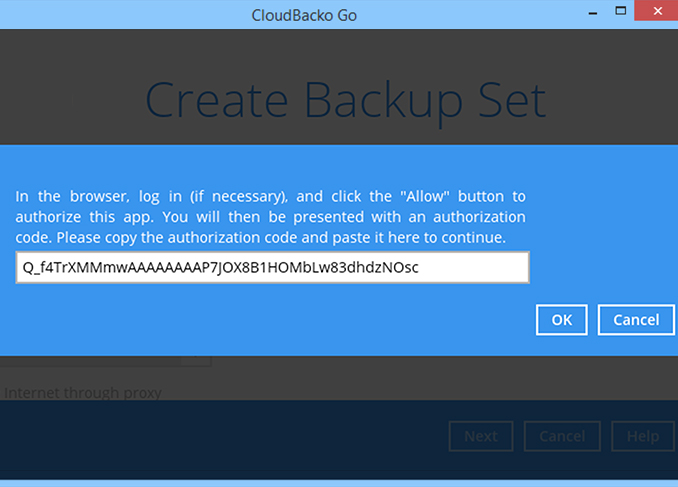
Task: Close the CloudBacko Go window
Action: click(x=657, y=11)
